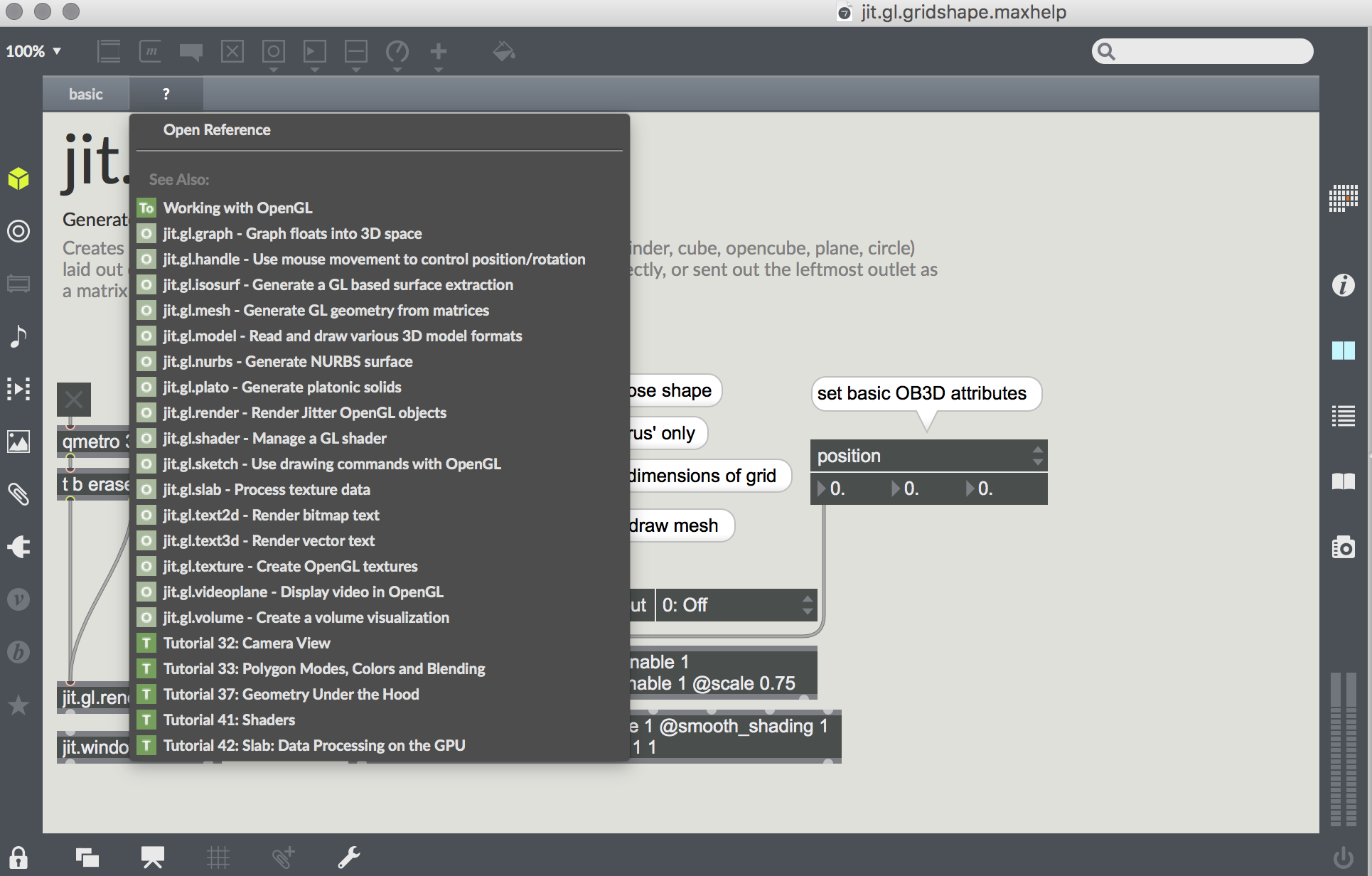The width and height of the screenshot is (1372, 876).
Task: Open the position attribute dropdown
Action: click(x=928, y=456)
